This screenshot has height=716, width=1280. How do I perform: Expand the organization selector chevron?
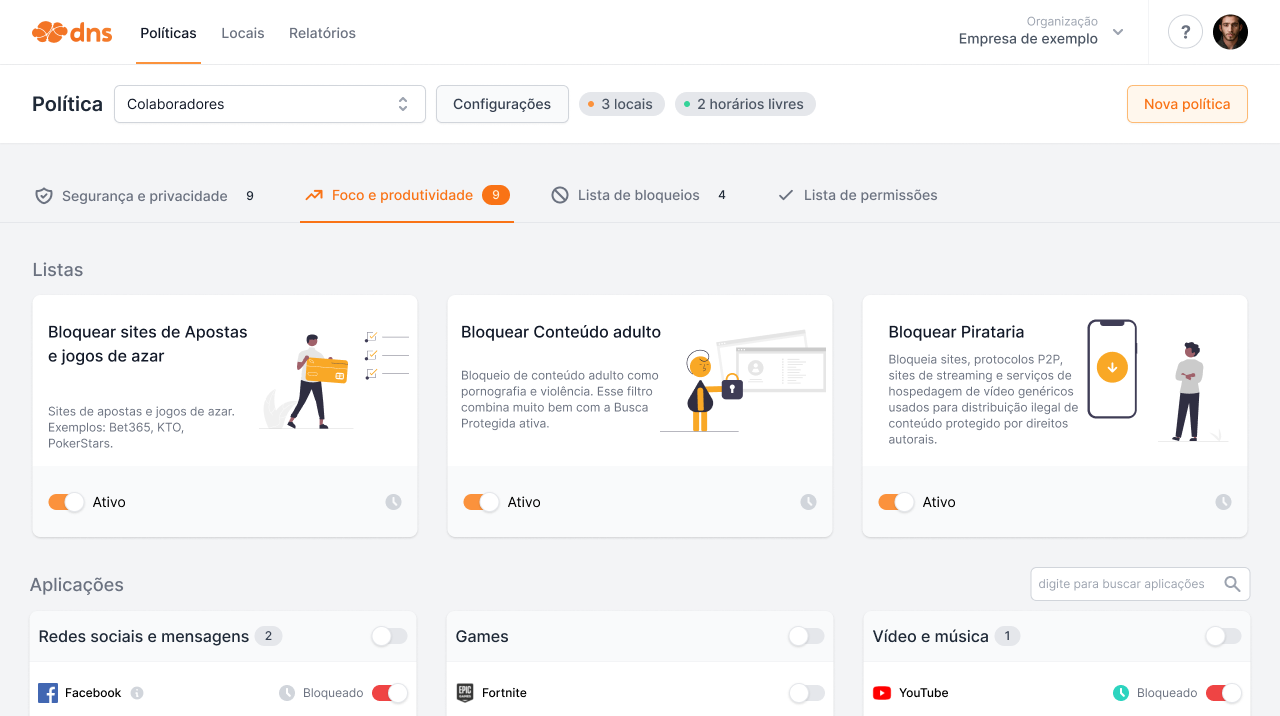coord(1118,32)
